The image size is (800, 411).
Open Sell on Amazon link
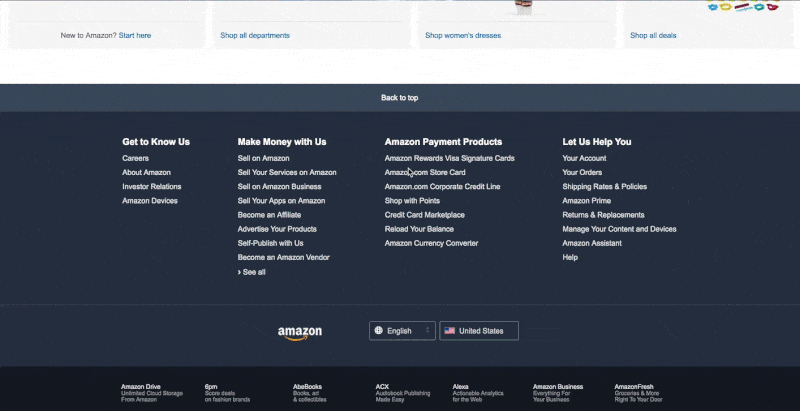pos(263,159)
